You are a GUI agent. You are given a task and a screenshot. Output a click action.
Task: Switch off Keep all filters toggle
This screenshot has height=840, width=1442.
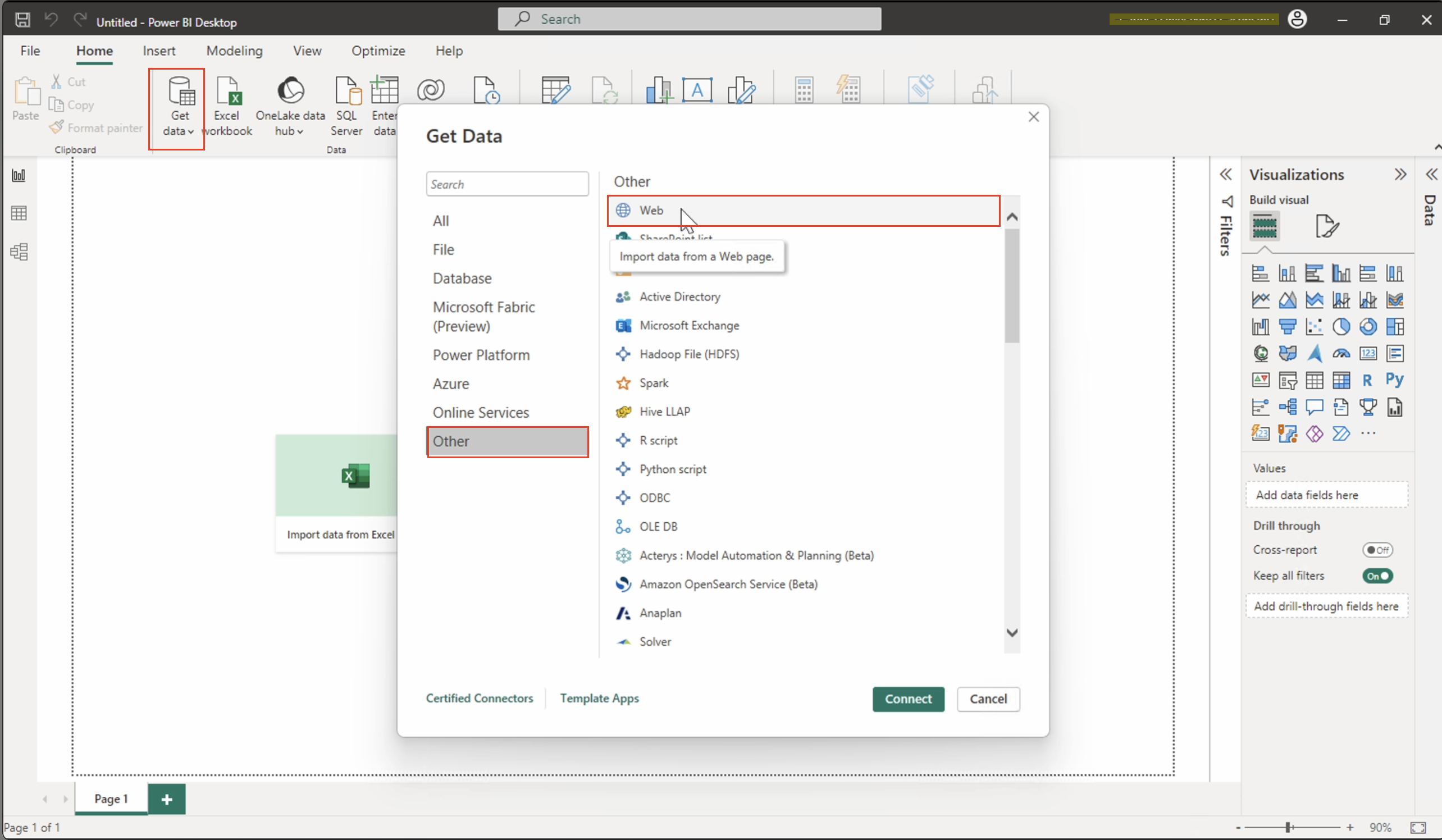tap(1377, 576)
